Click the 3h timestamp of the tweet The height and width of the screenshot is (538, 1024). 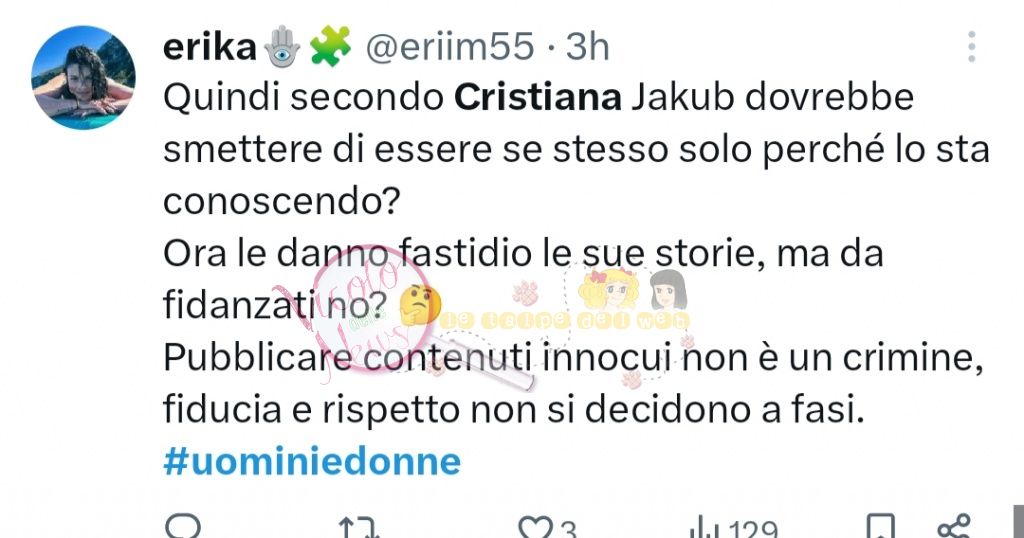(588, 46)
